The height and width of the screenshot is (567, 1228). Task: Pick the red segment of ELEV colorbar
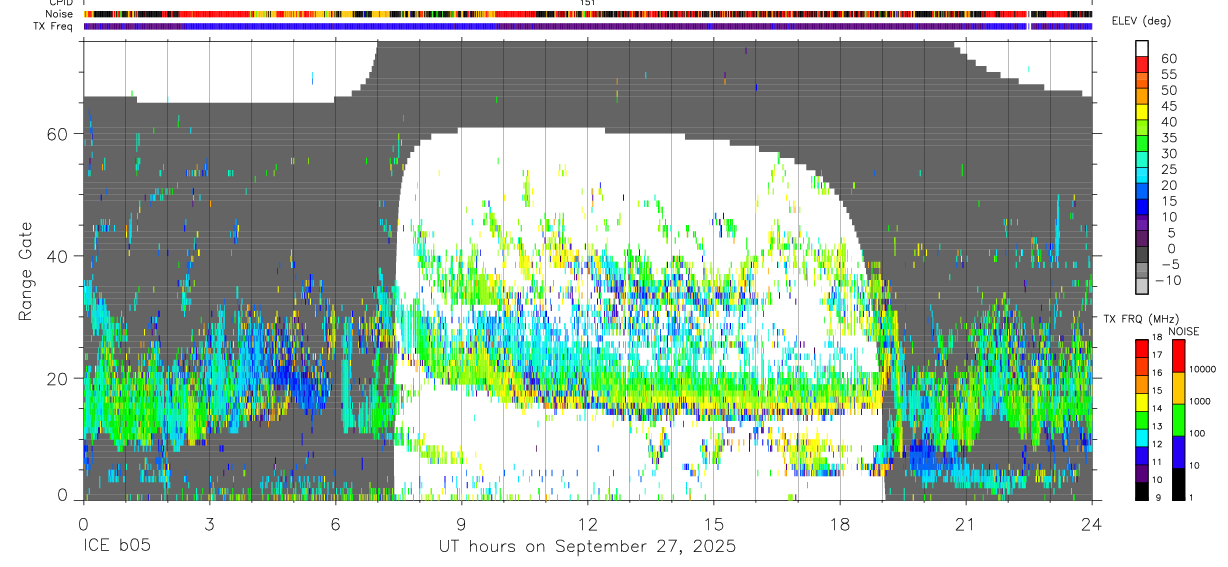(x=1142, y=64)
